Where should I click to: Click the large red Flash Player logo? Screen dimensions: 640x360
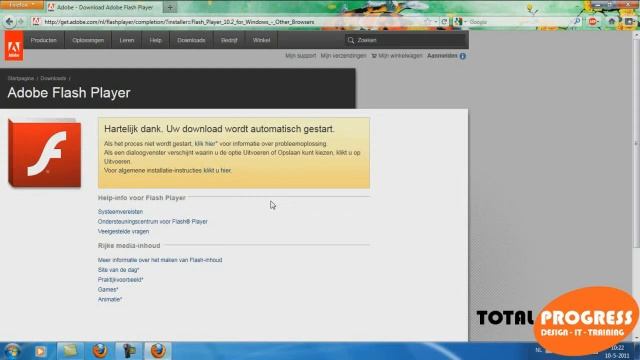click(x=44, y=153)
